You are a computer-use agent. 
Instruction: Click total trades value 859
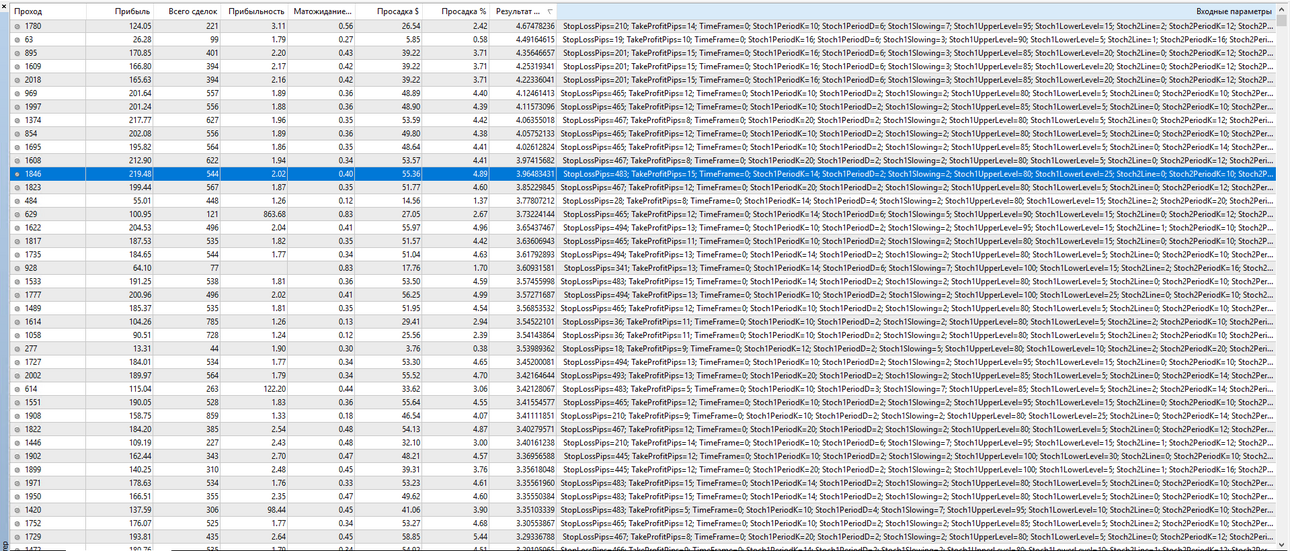click(211, 416)
